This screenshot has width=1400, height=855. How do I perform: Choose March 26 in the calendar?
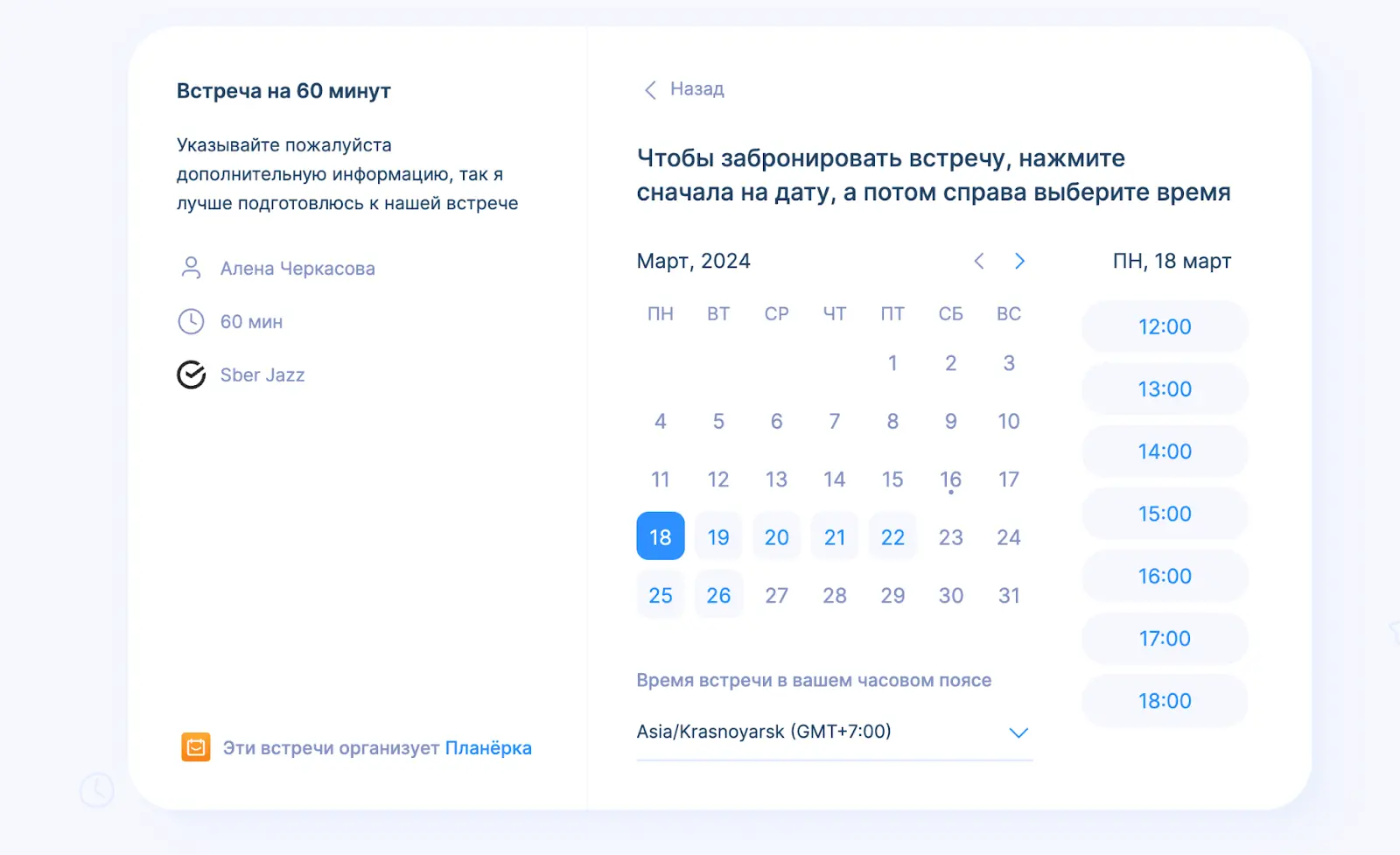718,595
